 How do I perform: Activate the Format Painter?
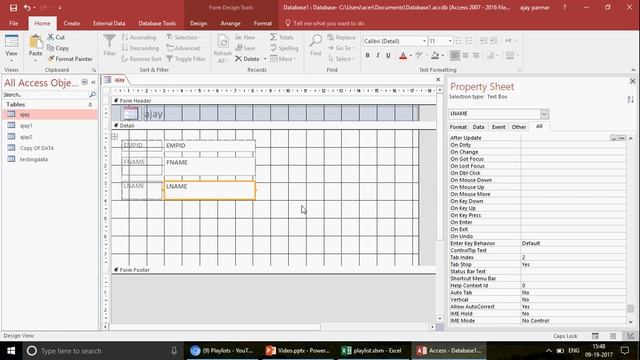pyautogui.click(x=70, y=59)
